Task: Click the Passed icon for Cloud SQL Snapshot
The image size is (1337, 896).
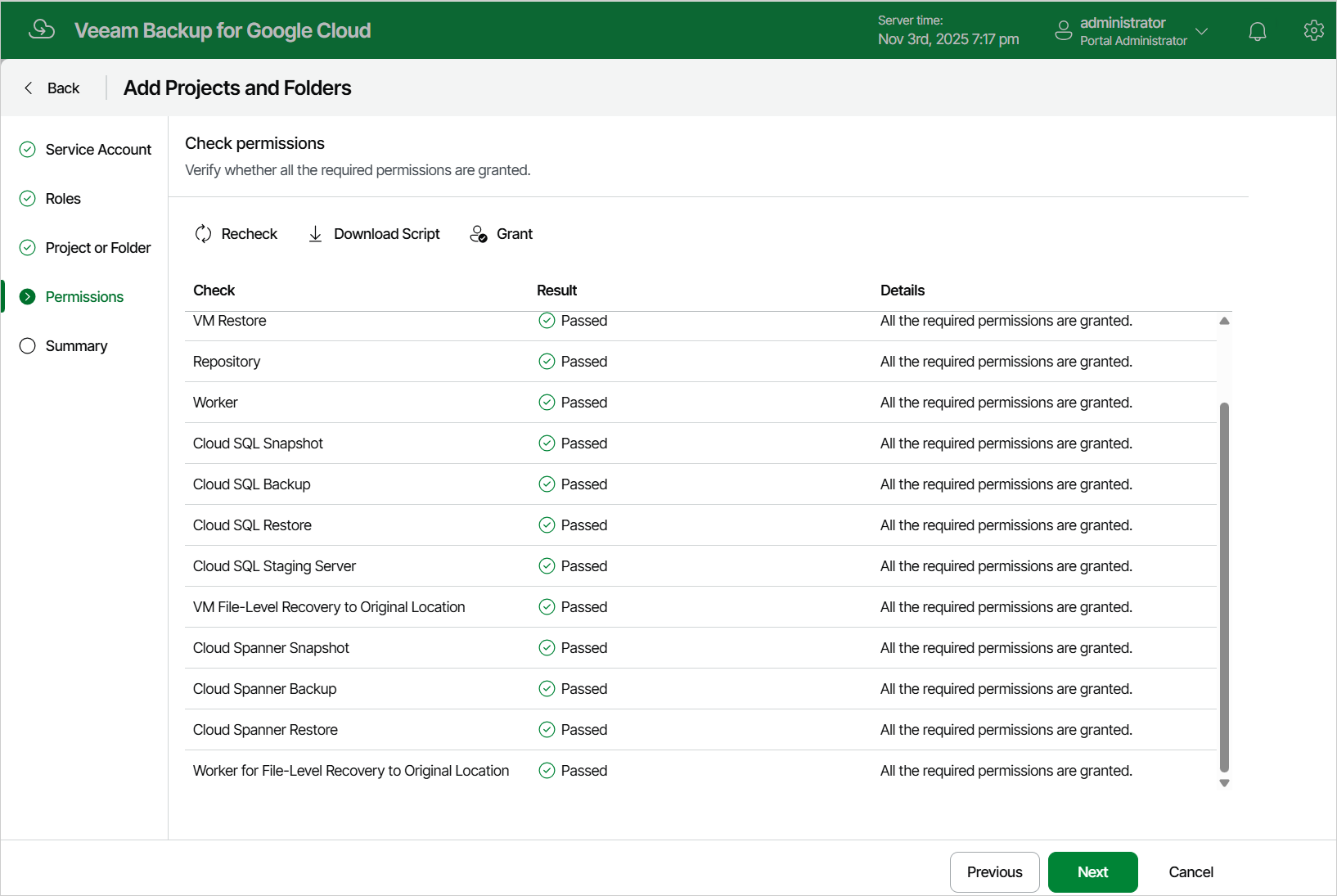Action: pyautogui.click(x=547, y=443)
